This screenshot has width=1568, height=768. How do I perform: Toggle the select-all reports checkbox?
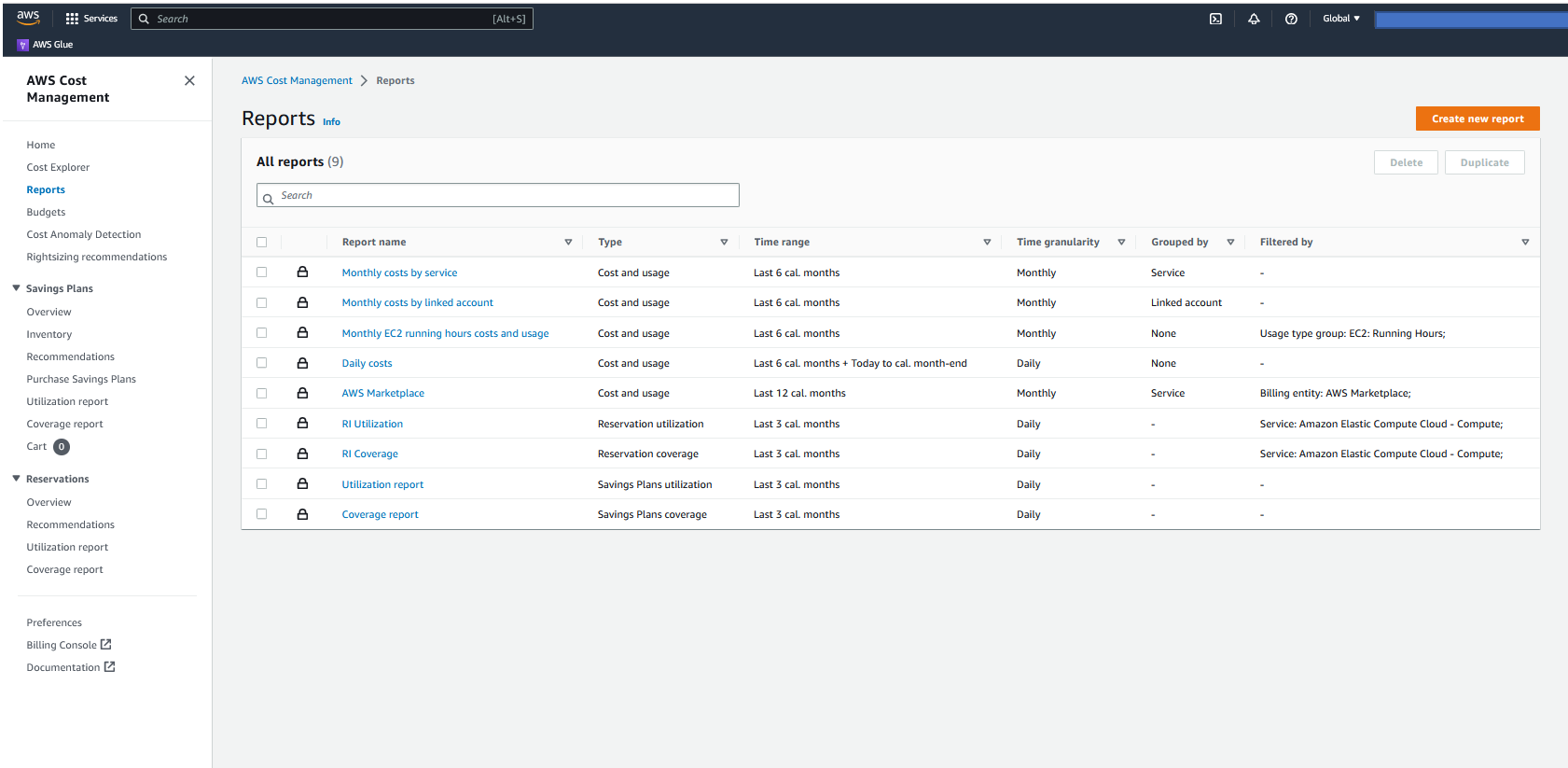tap(261, 242)
